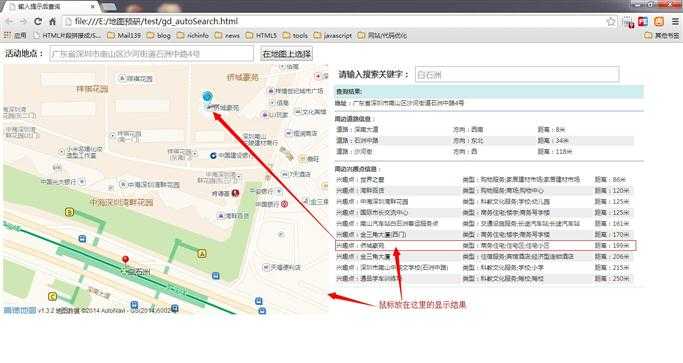Click the orange extension icon in the toolbar

(x=659, y=21)
